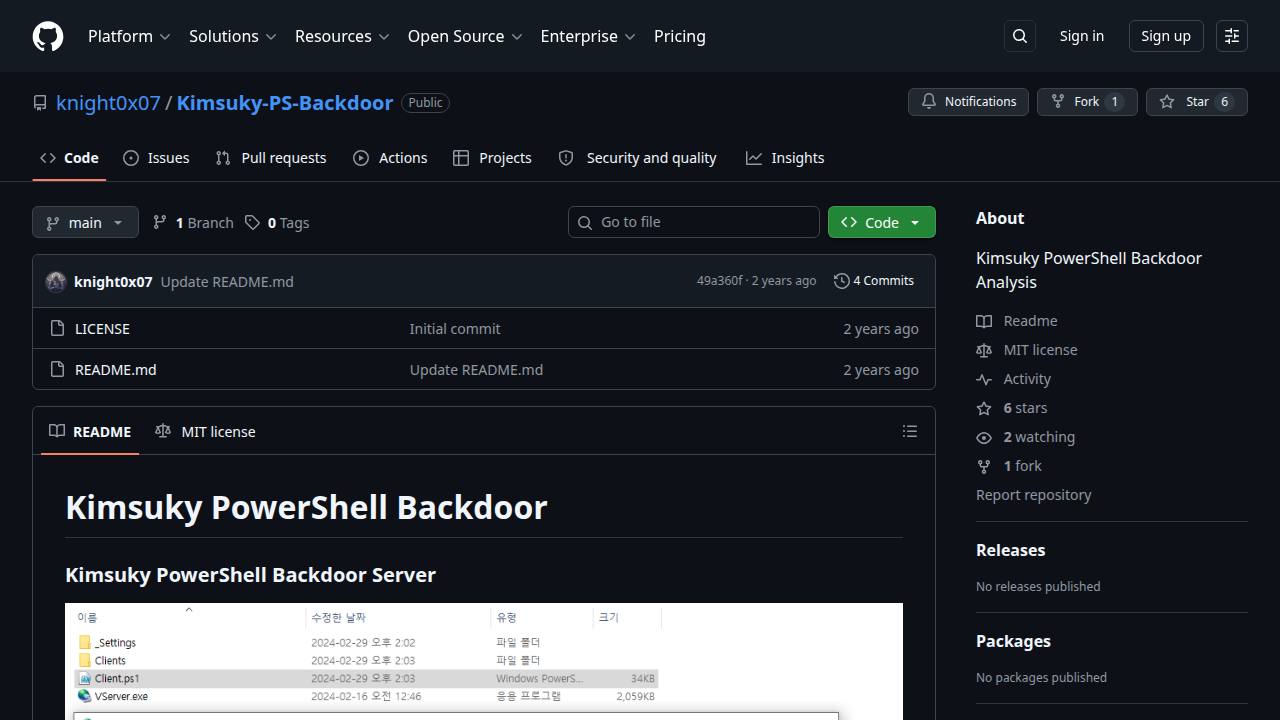Switch to the Issues tab

[156, 158]
